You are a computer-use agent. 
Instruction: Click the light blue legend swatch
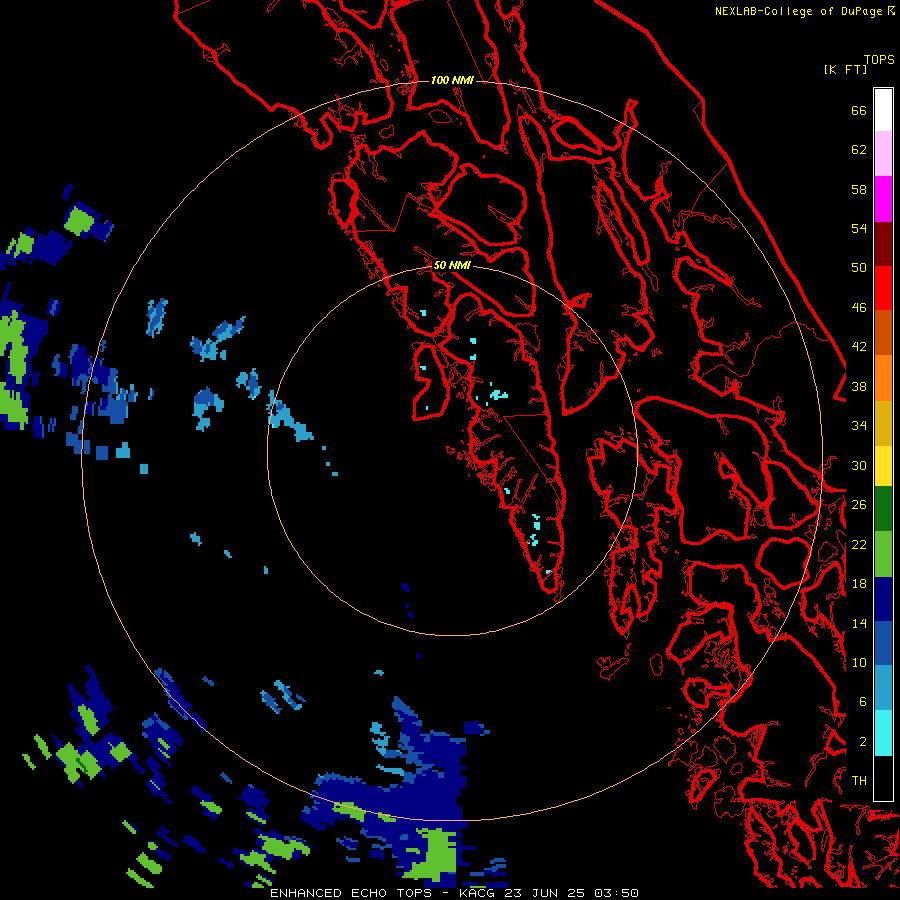(x=883, y=688)
